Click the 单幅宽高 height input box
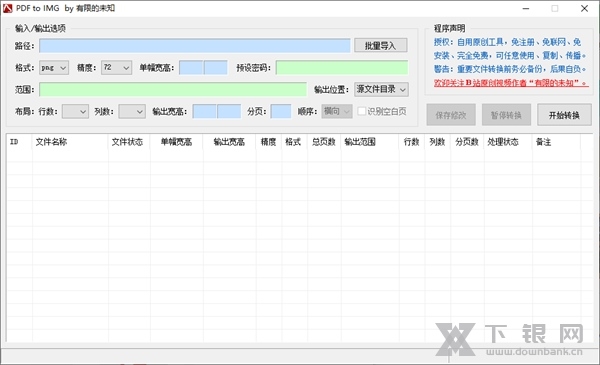Viewport: 600px width, 365px height. pos(216,68)
